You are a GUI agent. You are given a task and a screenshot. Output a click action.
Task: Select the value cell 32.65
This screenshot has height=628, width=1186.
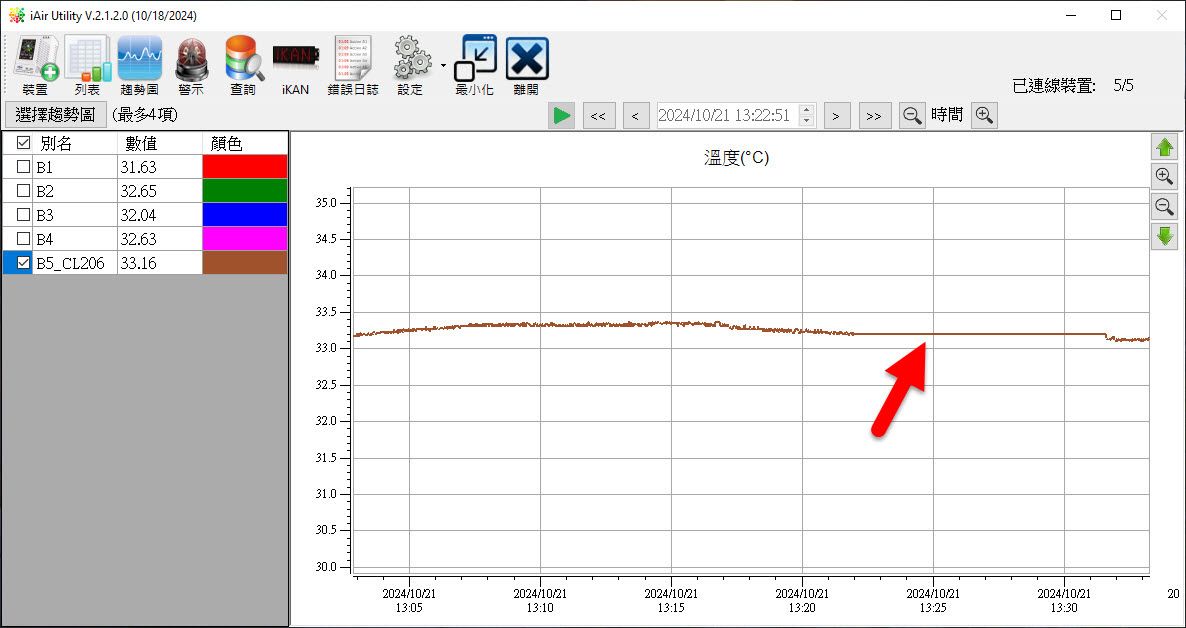point(160,191)
